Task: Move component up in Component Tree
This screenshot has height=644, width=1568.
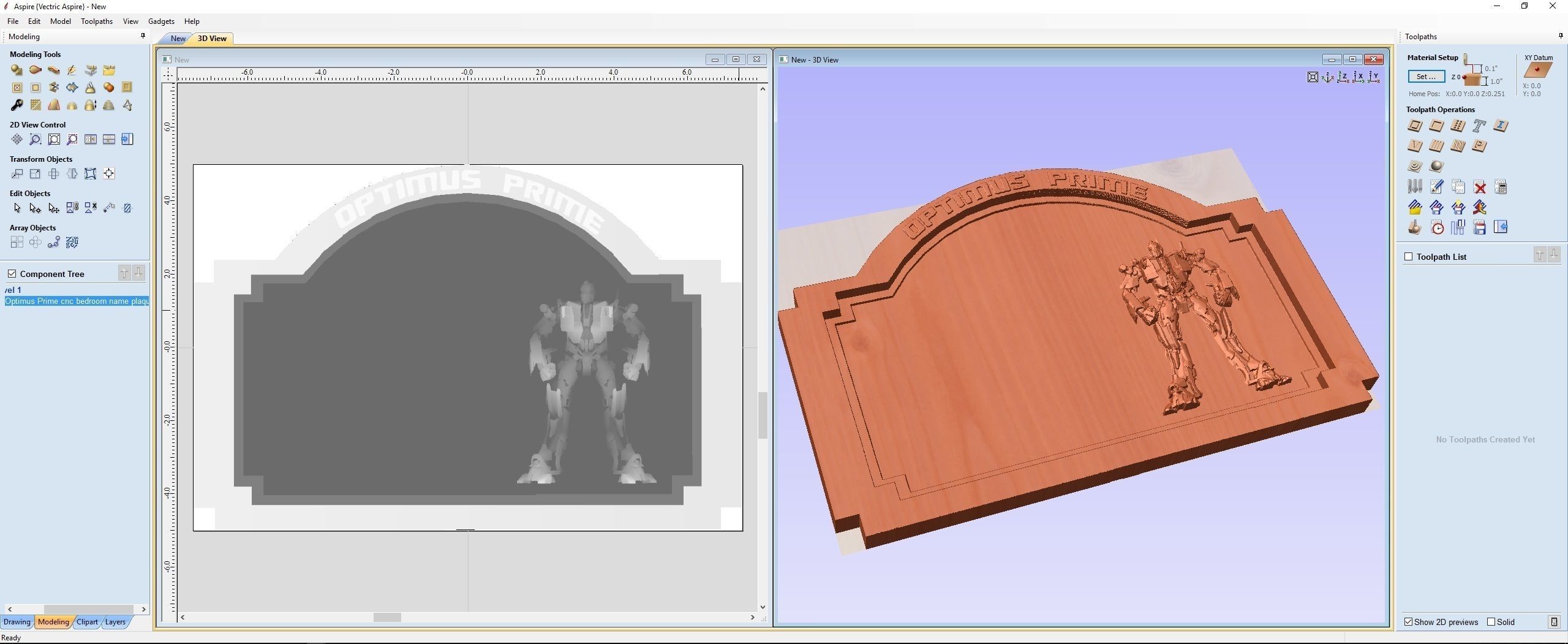Action: pos(124,273)
